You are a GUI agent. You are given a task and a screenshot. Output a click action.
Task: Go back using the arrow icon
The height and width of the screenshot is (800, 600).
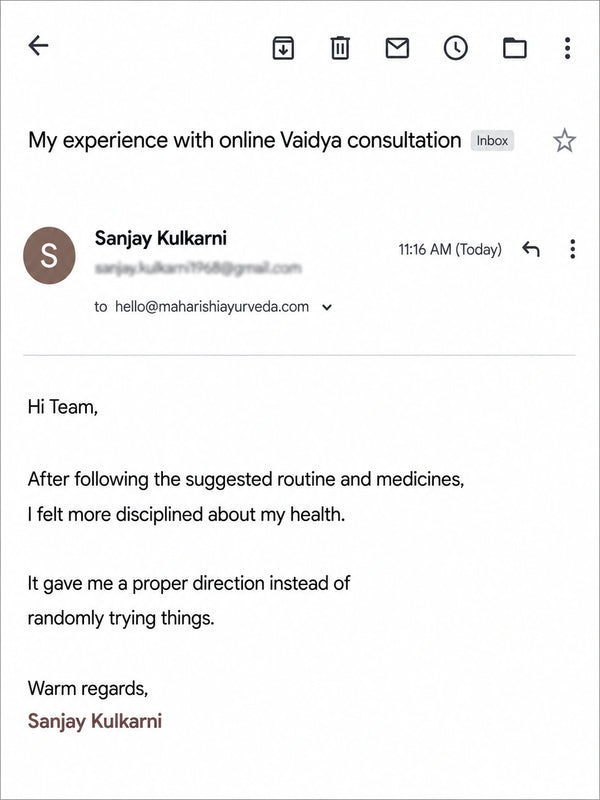click(x=38, y=46)
